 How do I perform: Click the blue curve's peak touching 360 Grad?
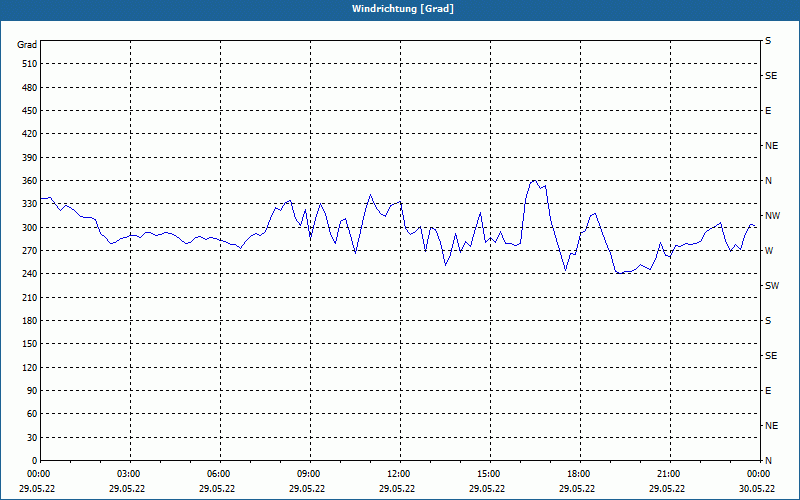[534, 181]
